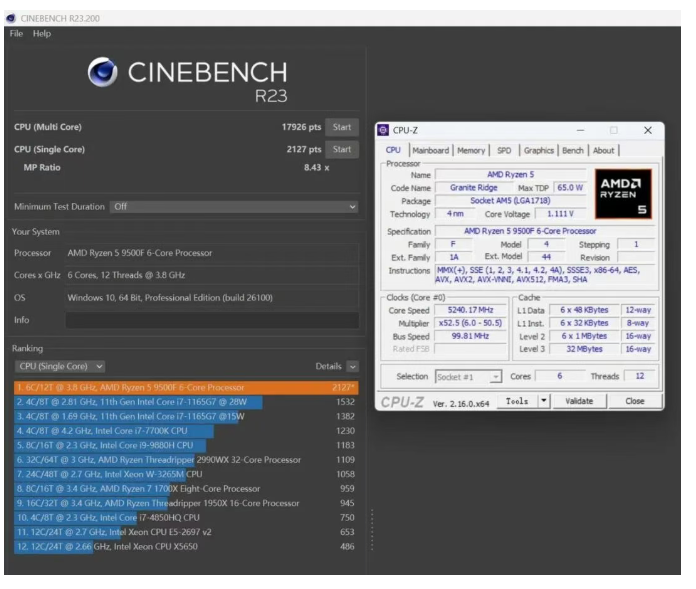Click the L1 Data value 6 x 48 KBytes
Viewport: 696px width, 589px height.
(584, 310)
